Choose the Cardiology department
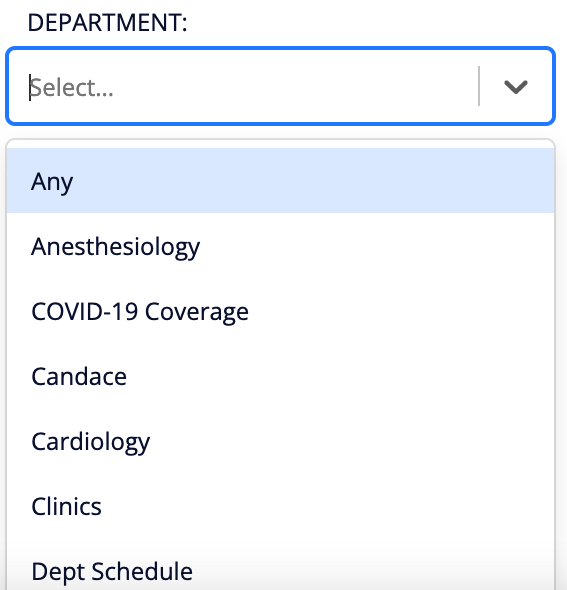Screen dimensions: 567x590 click(280, 441)
